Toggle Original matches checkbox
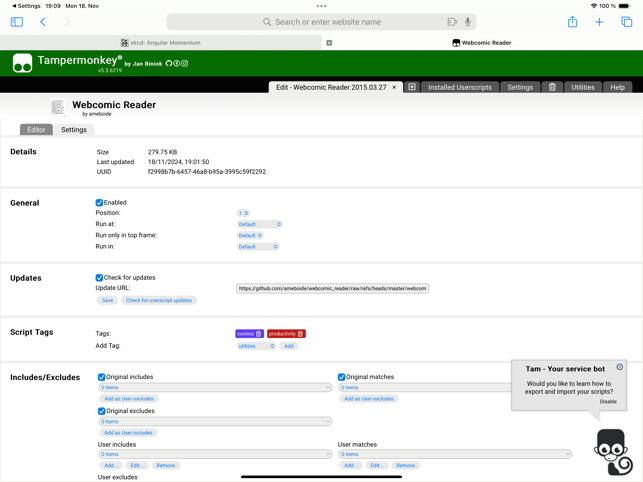Image resolution: width=643 pixels, height=482 pixels. coord(341,377)
